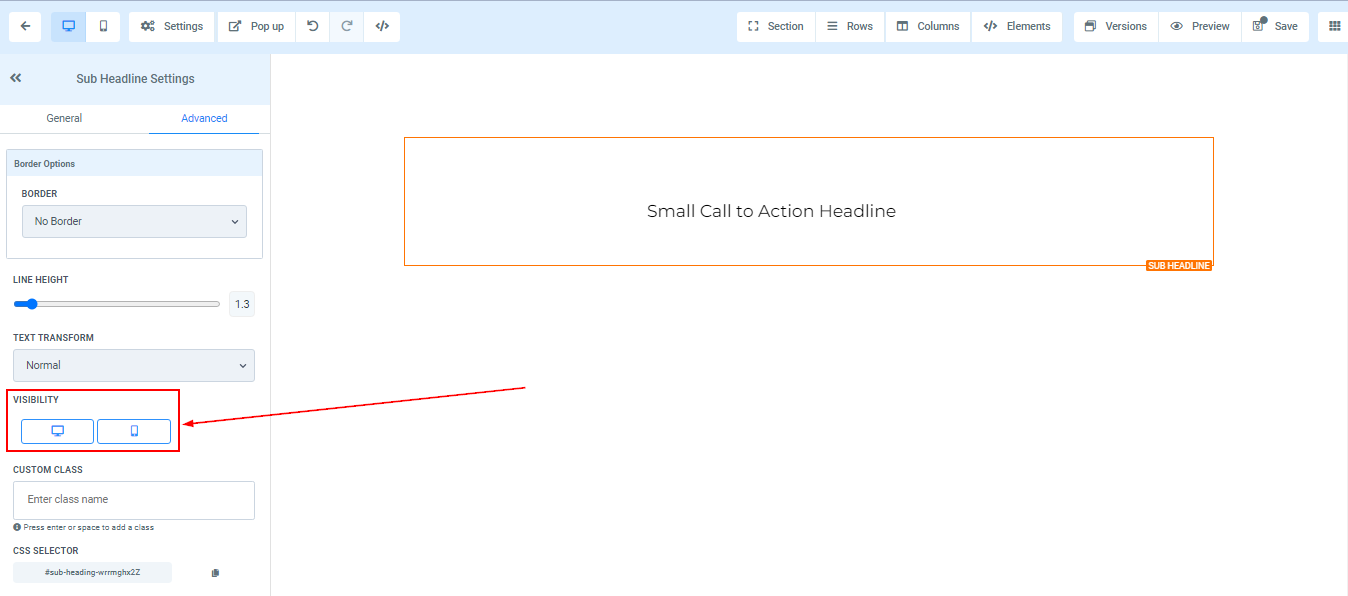1348x596 pixels.
Task: Switch to desktop view in top toolbar
Action: coord(68,27)
